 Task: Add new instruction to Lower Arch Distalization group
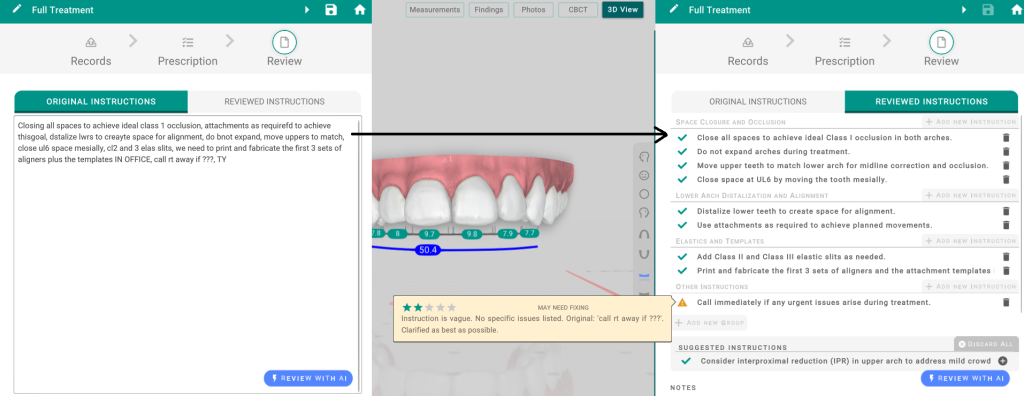point(970,195)
